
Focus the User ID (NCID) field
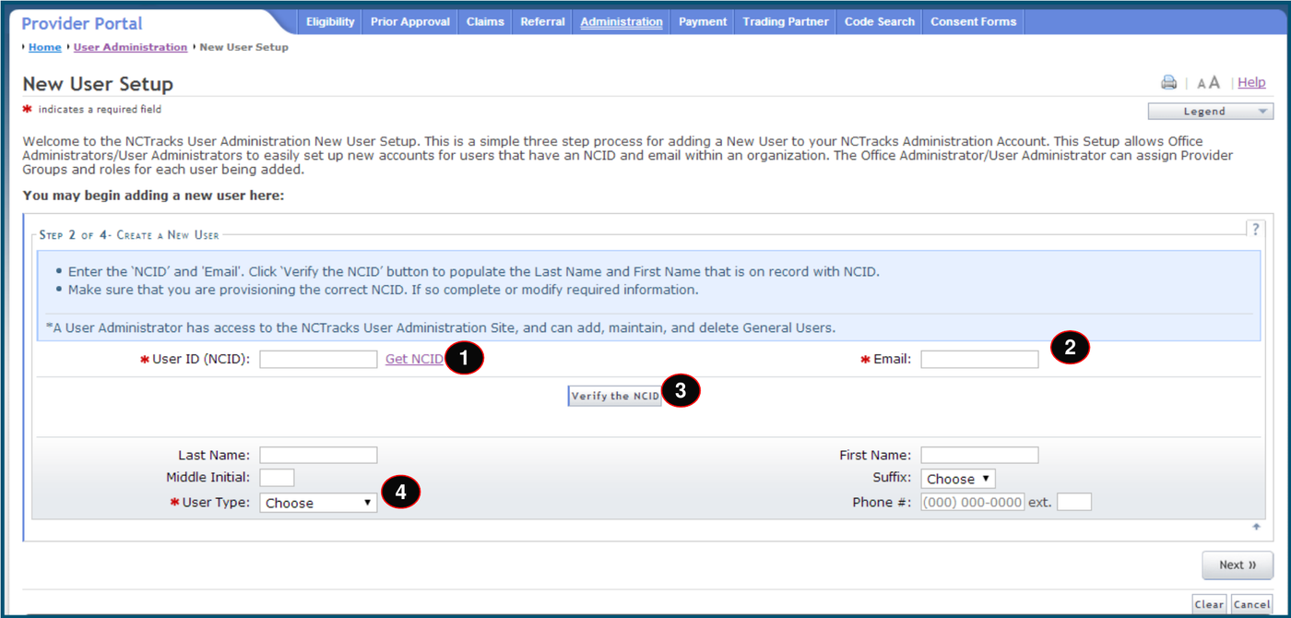point(318,359)
